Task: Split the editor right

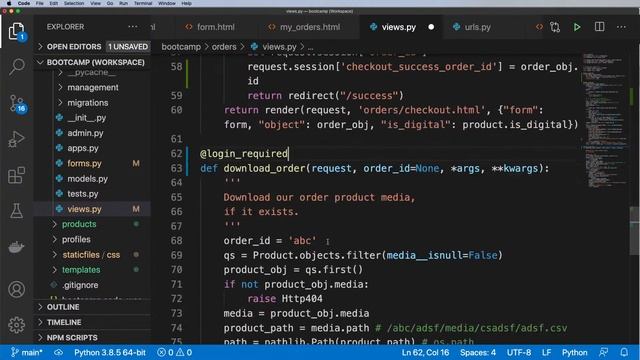Action: coord(599,27)
